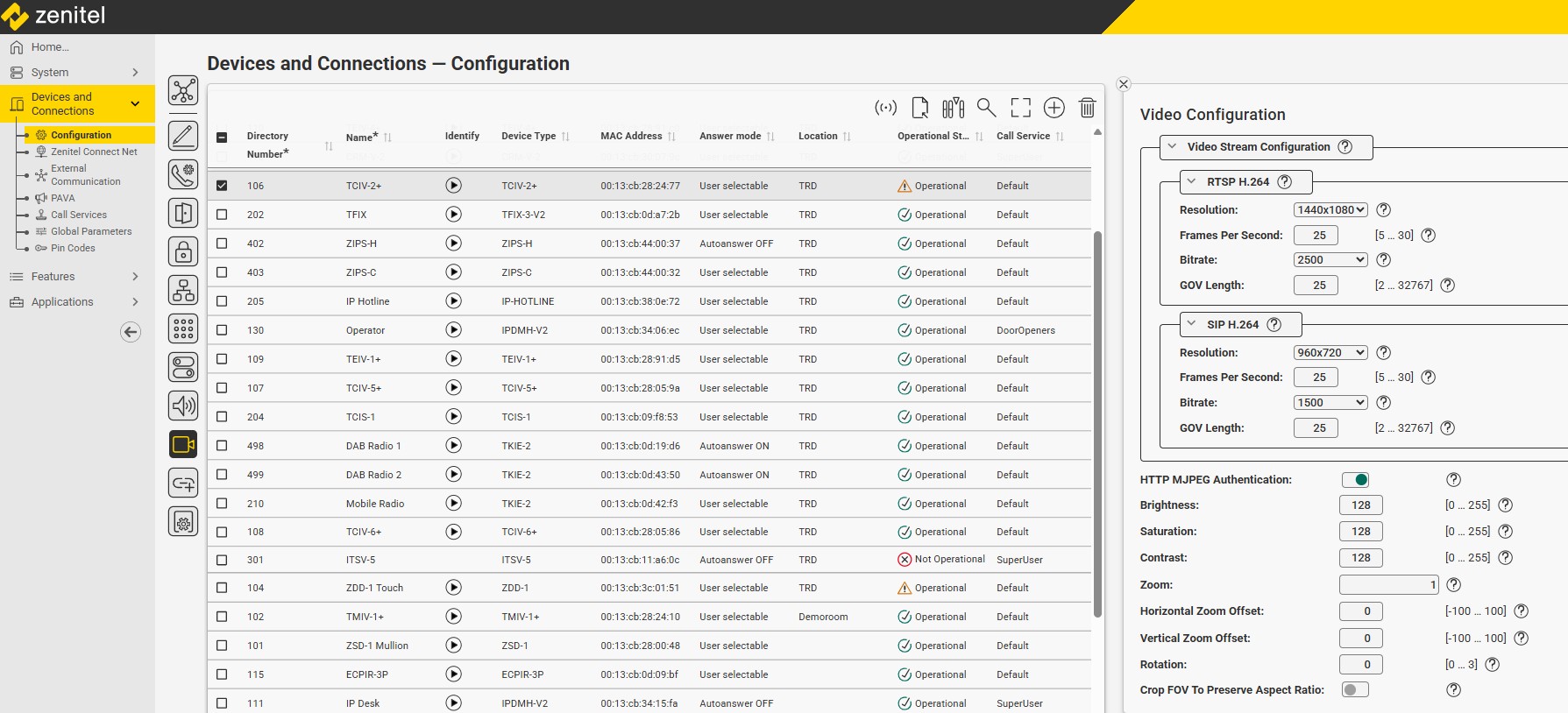Uncheck the checkbox for directory number 106
Viewport: 1568px width, 713px height.
tap(222, 186)
